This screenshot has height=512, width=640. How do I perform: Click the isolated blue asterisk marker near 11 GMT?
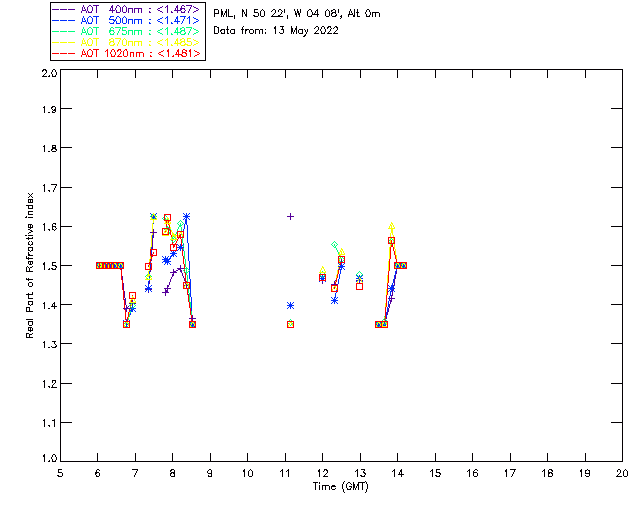click(290, 305)
